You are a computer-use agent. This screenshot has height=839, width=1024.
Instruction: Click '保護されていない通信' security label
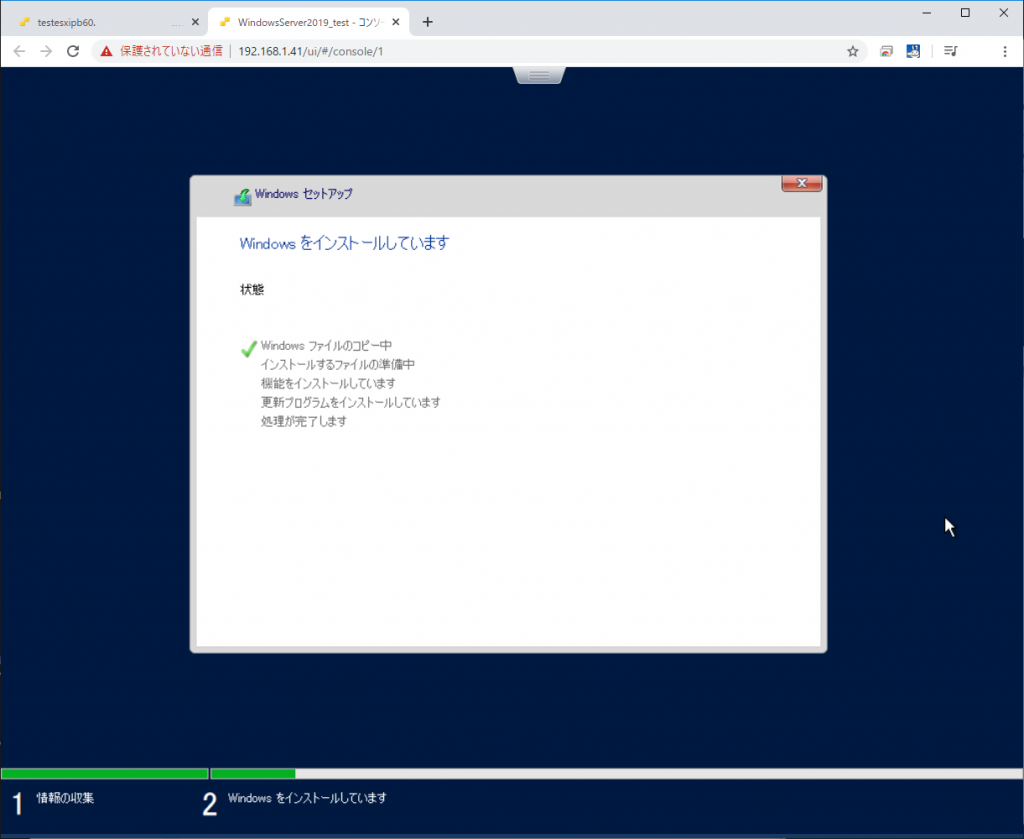171,51
